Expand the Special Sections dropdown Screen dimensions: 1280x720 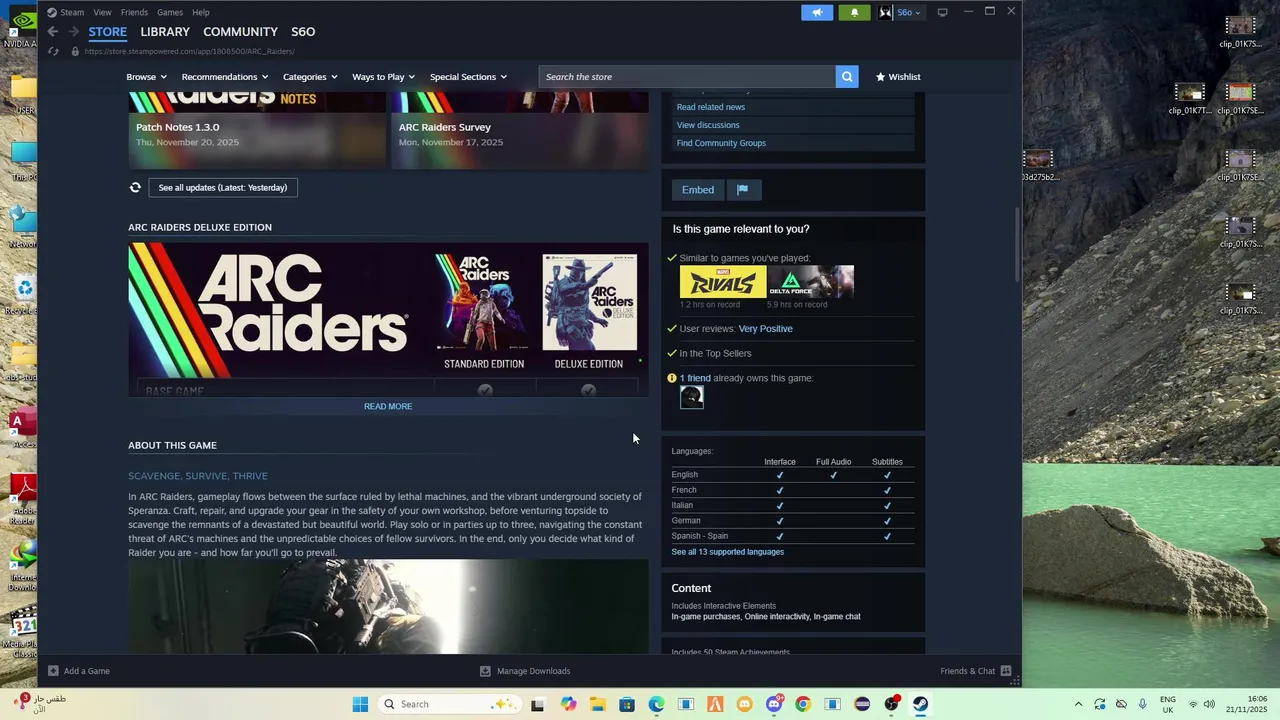pos(468,77)
